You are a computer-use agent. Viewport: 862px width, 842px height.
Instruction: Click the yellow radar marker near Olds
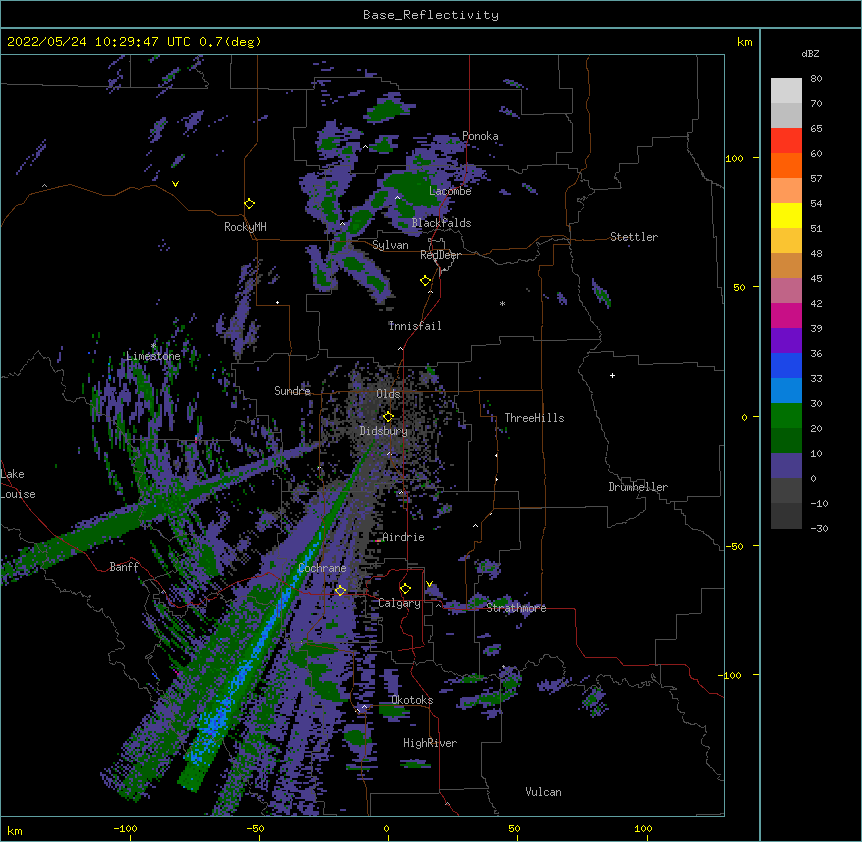coord(388,416)
